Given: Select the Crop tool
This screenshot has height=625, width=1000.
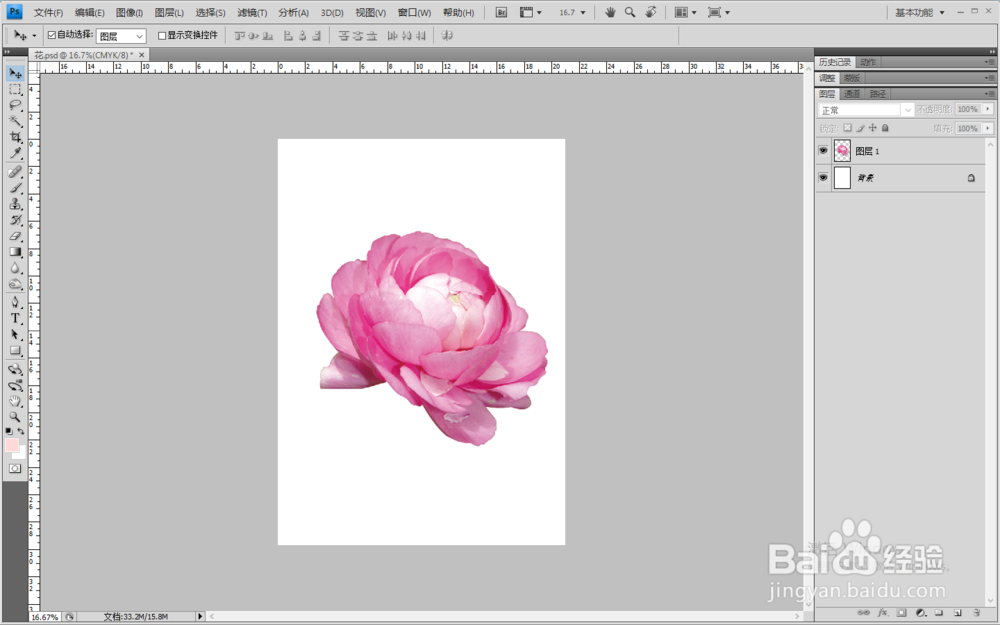Looking at the screenshot, I should 15,137.
